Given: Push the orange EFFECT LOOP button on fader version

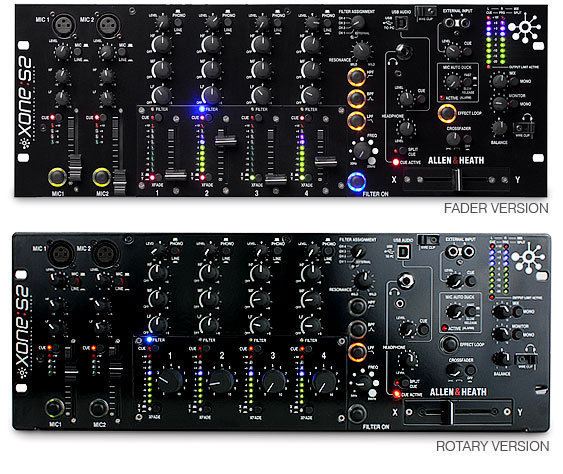Looking at the screenshot, I should tap(447, 113).
